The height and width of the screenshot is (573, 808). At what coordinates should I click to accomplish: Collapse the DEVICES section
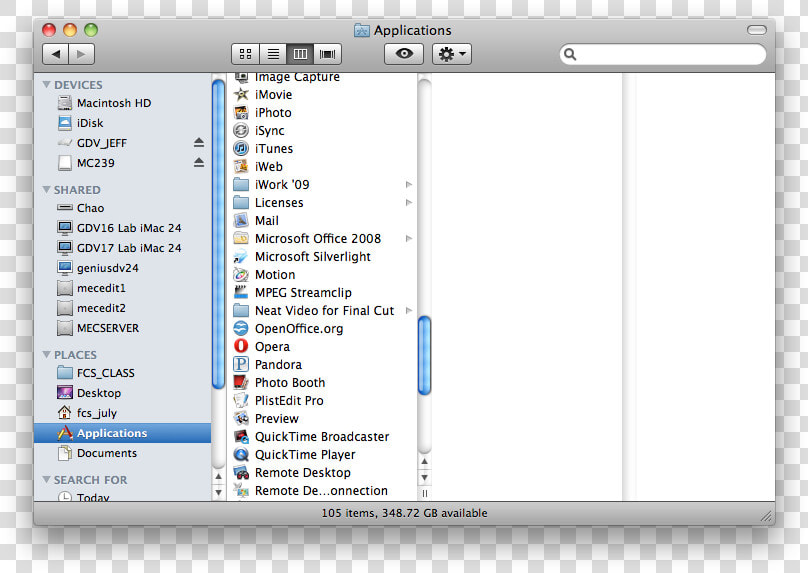pyautogui.click(x=46, y=85)
